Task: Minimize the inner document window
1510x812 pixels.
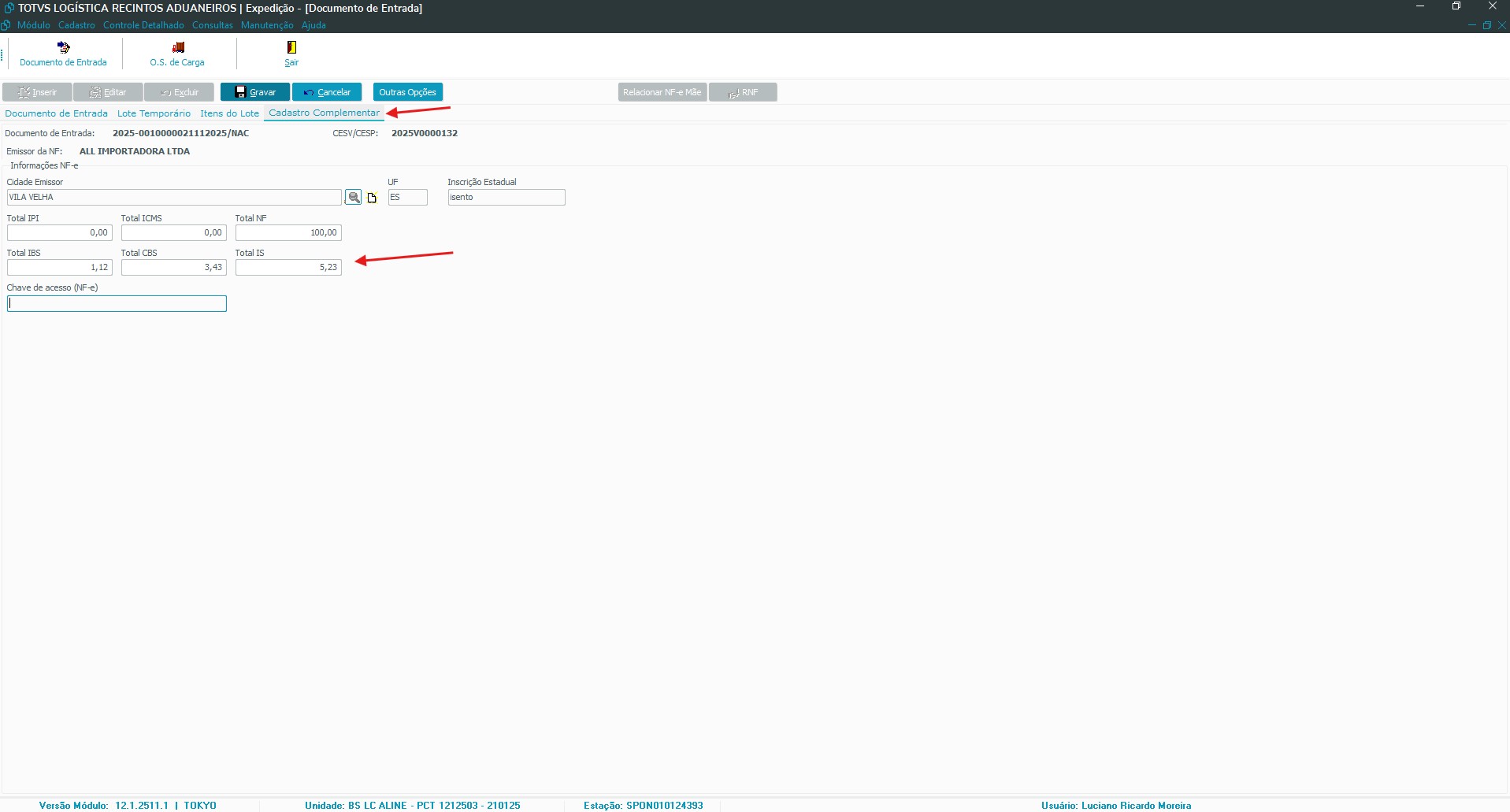Action: (x=1471, y=25)
